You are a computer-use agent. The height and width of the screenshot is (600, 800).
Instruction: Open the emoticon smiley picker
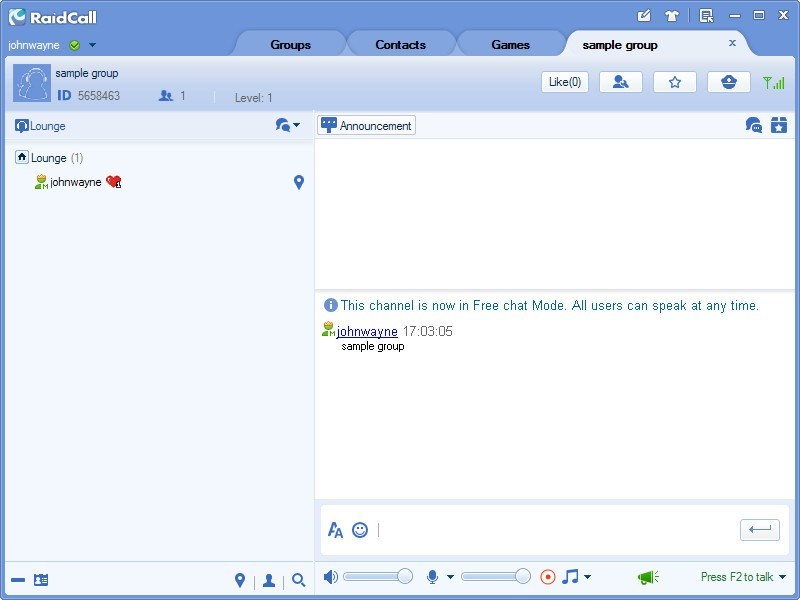360,530
